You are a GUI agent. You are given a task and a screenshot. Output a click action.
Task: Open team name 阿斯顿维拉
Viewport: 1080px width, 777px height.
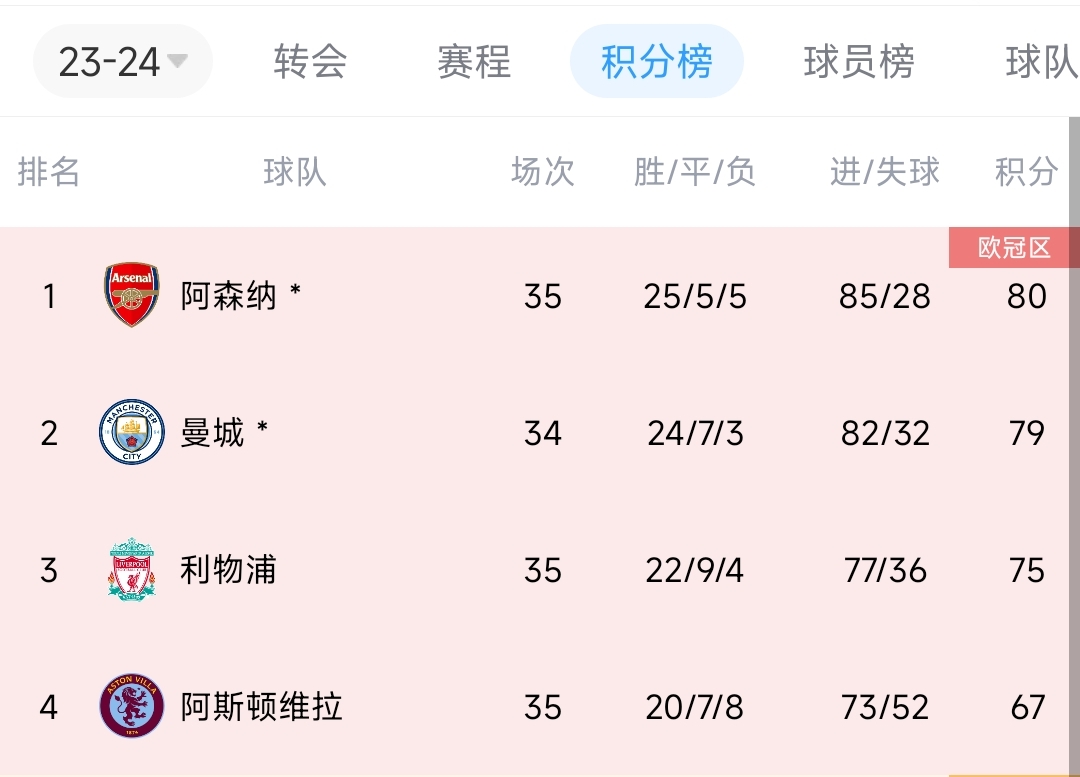[261, 707]
